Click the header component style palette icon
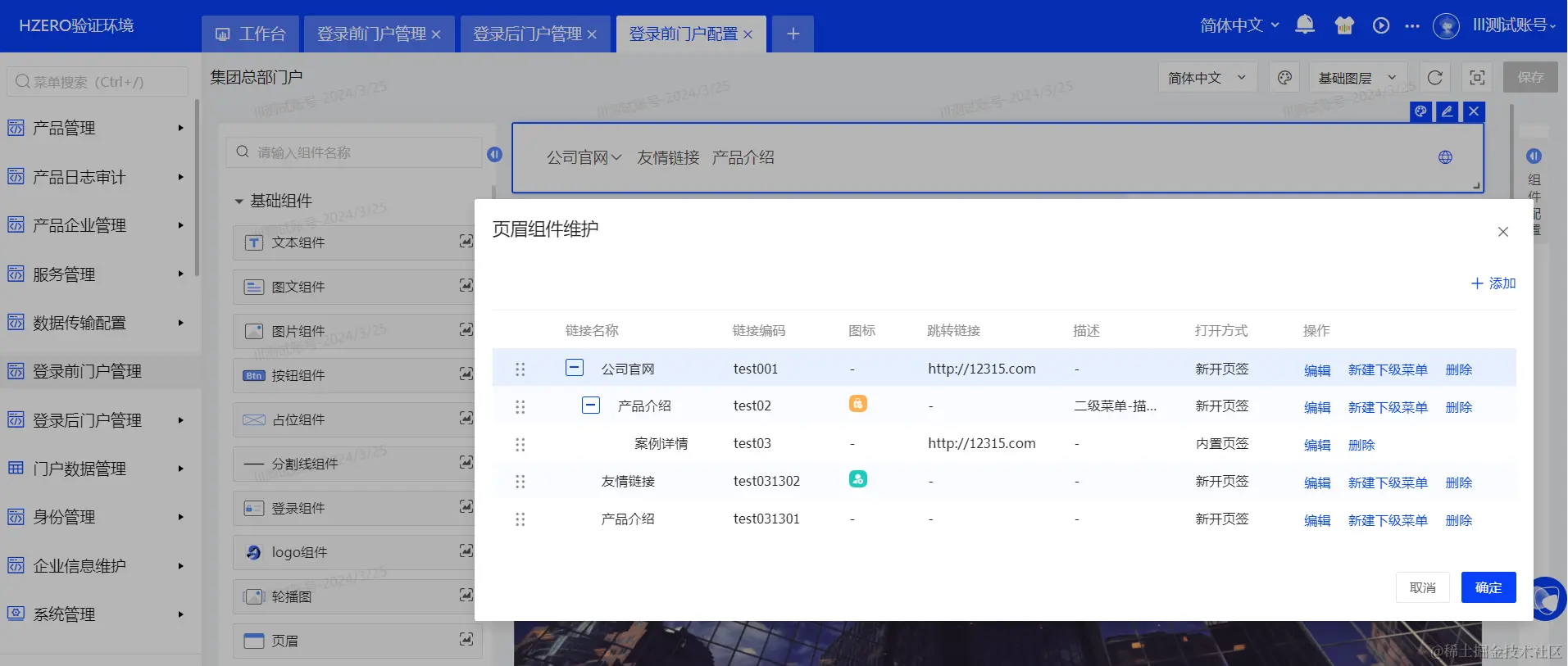Image resolution: width=1568 pixels, height=666 pixels. (x=1421, y=111)
